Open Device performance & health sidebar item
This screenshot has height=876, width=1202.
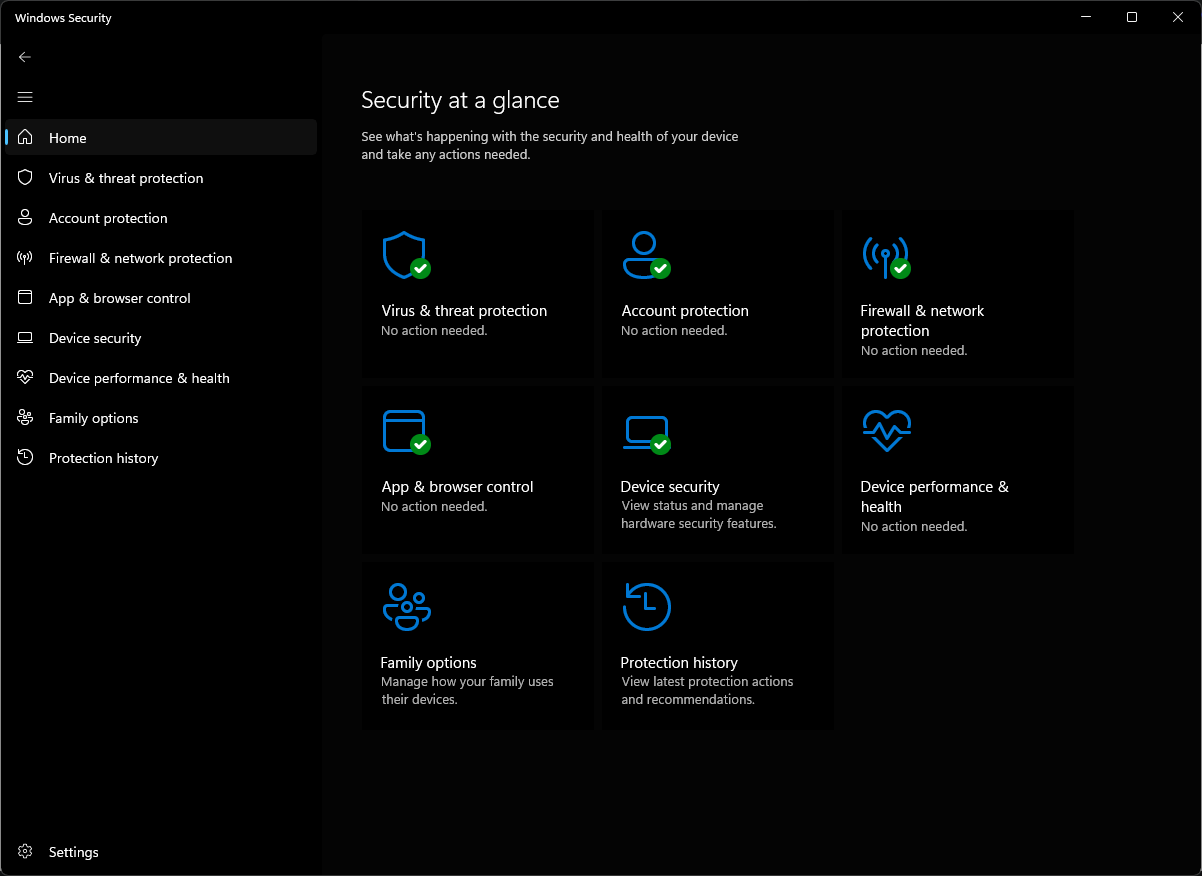coord(161,378)
